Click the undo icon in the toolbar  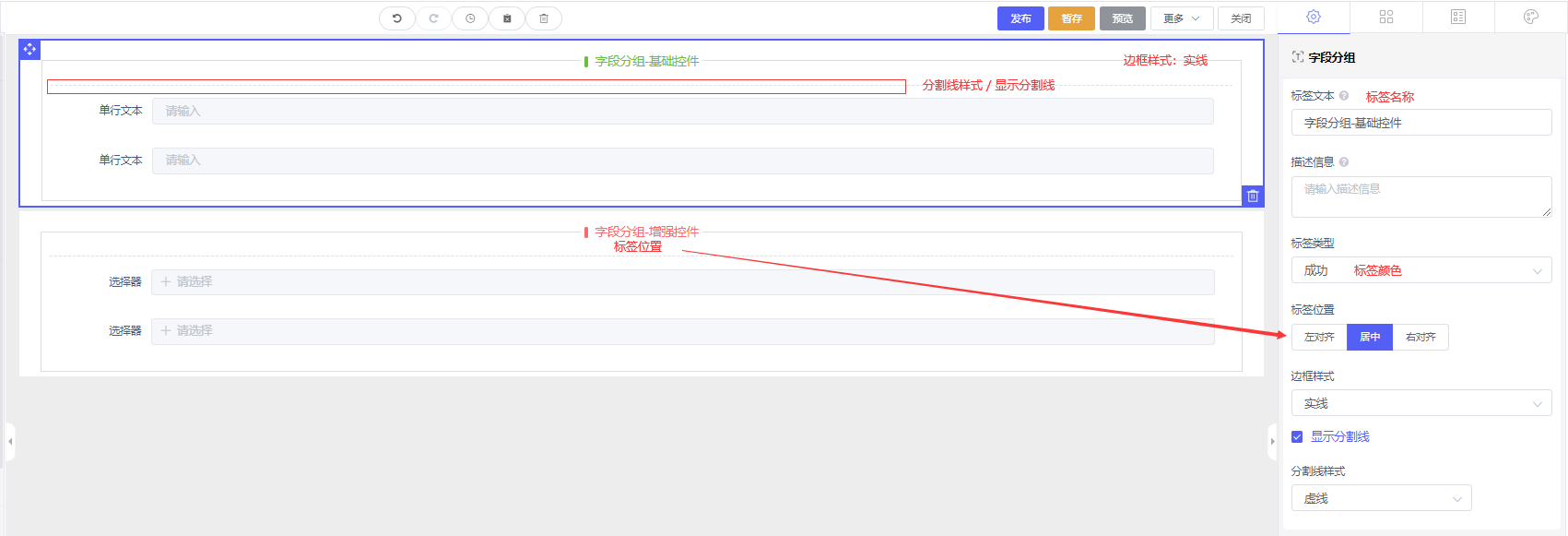397,18
